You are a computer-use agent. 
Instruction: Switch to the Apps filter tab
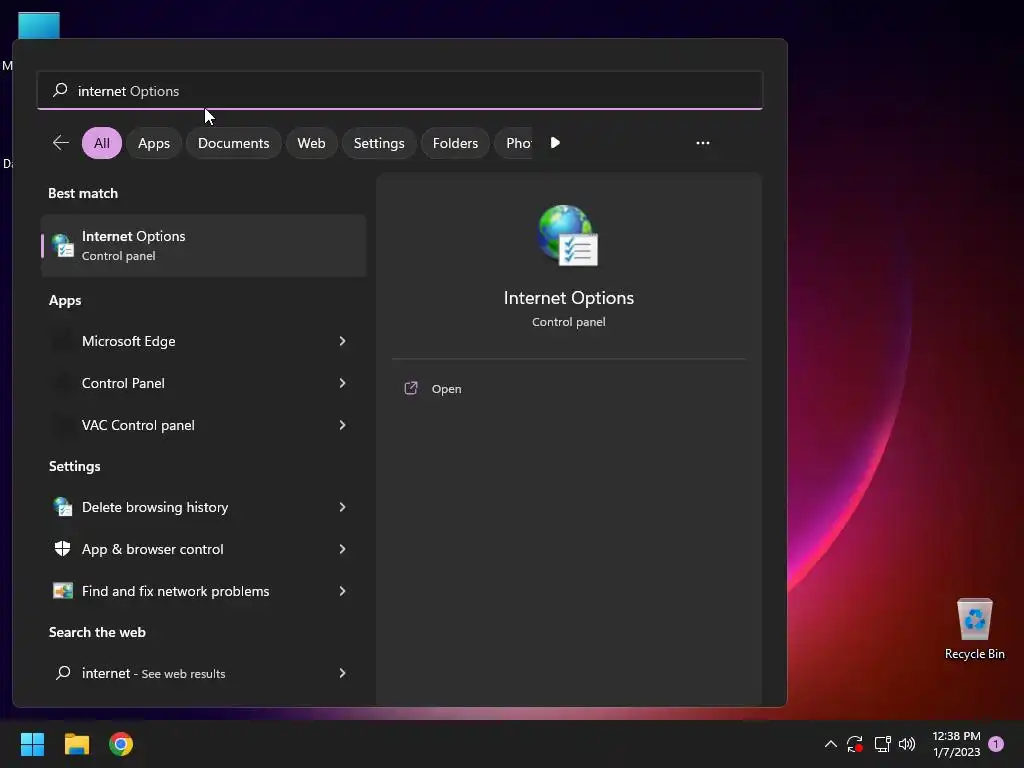(154, 143)
